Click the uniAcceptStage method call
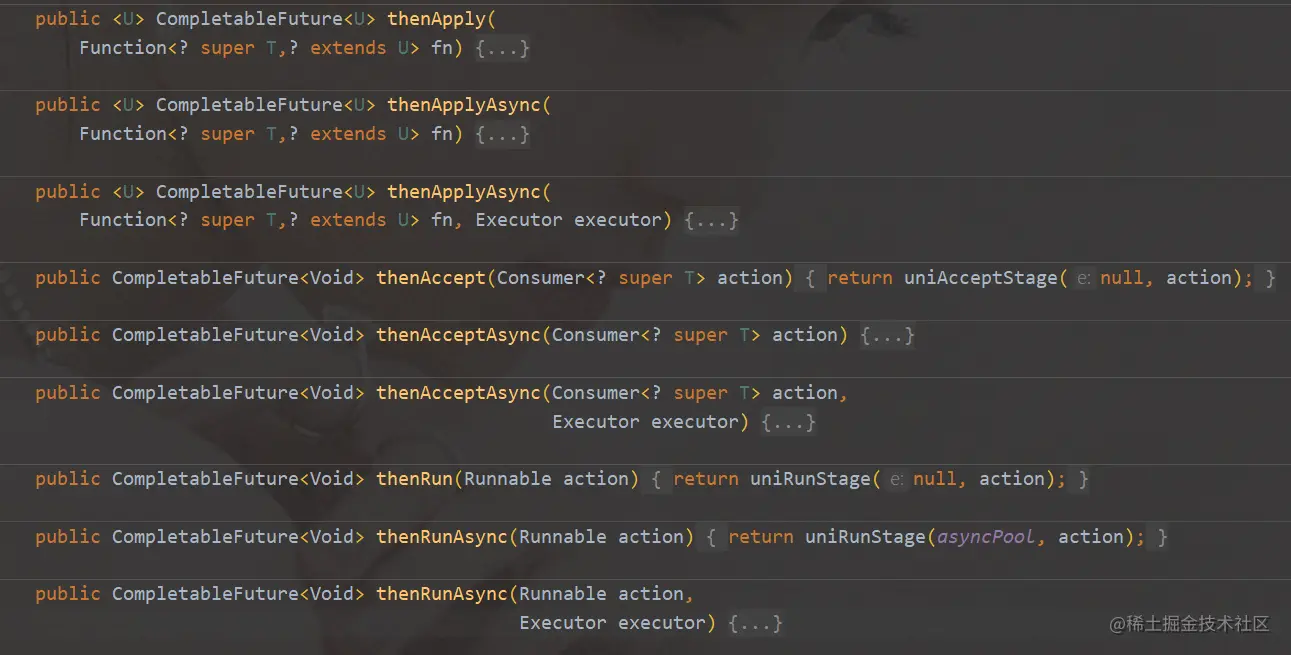 981,278
